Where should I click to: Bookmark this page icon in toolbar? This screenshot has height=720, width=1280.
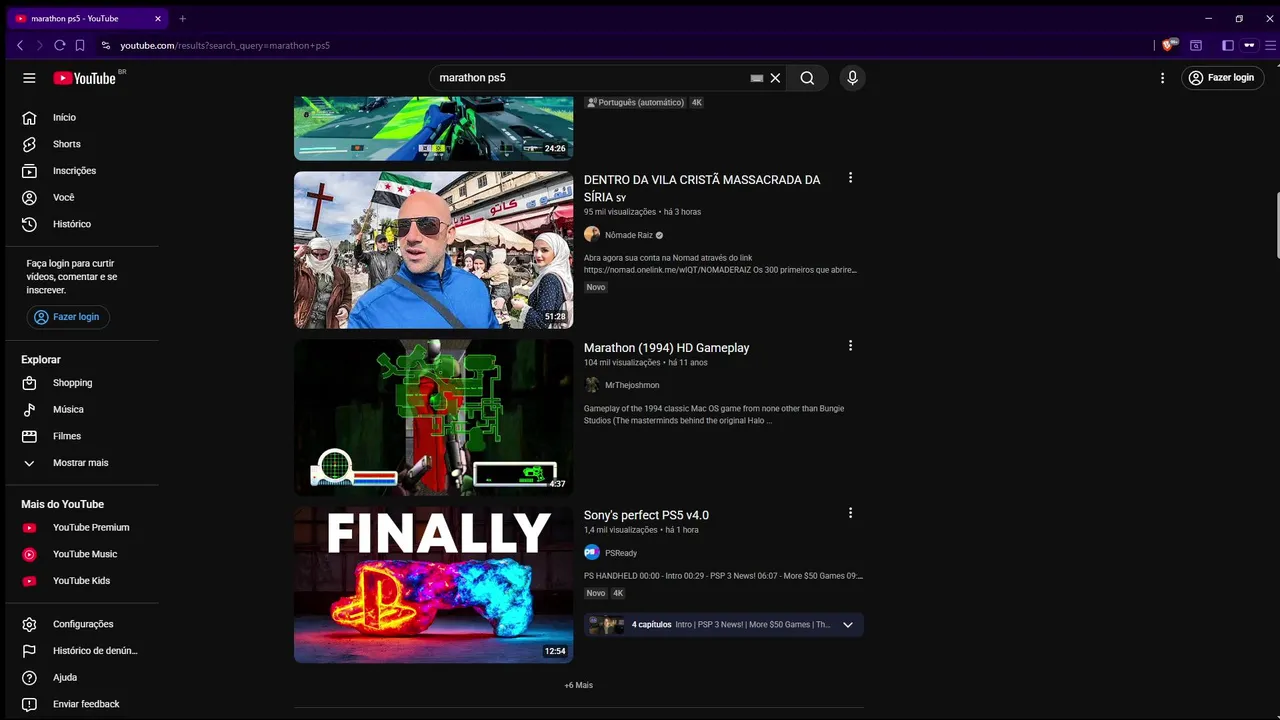tap(80, 45)
